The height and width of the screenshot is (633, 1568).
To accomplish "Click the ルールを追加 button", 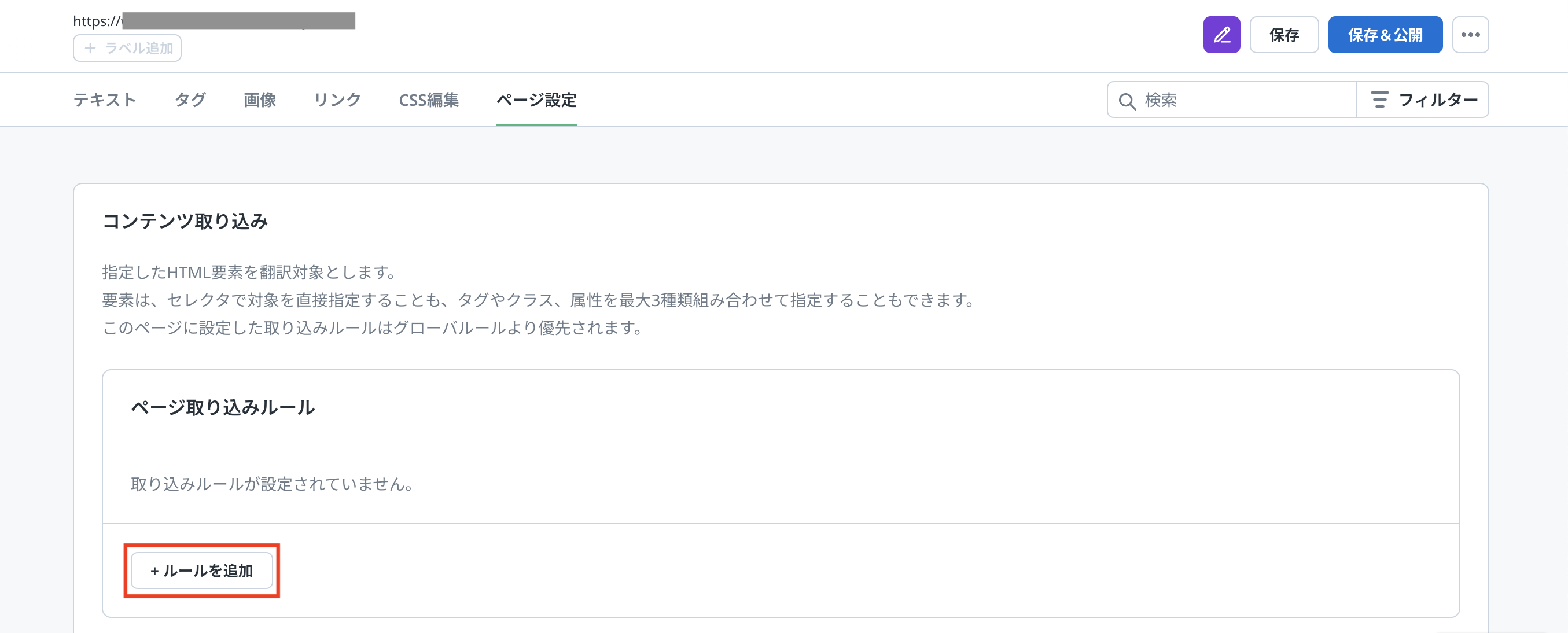I will (201, 571).
